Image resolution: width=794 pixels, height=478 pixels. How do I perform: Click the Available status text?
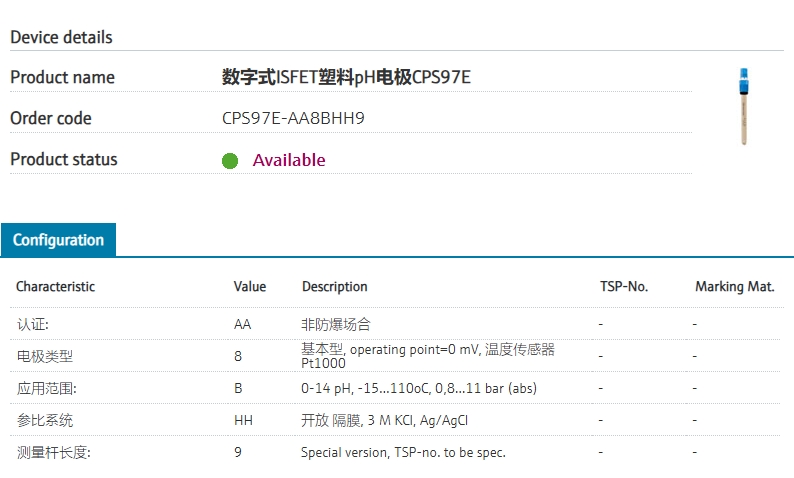pyautogui.click(x=289, y=160)
